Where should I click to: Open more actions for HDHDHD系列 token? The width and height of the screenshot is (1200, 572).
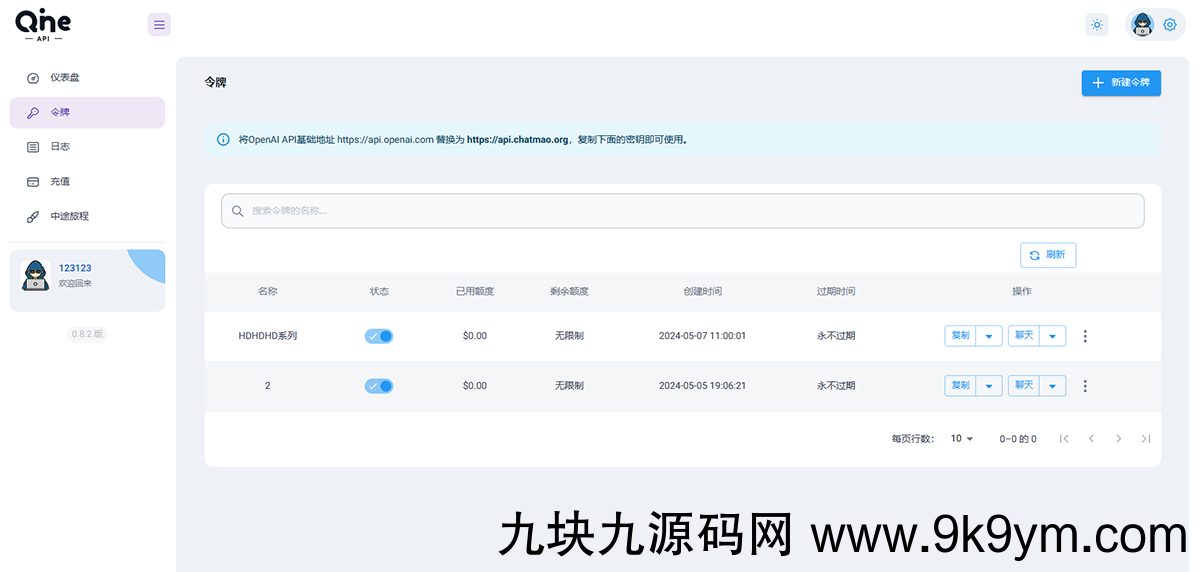click(1085, 336)
